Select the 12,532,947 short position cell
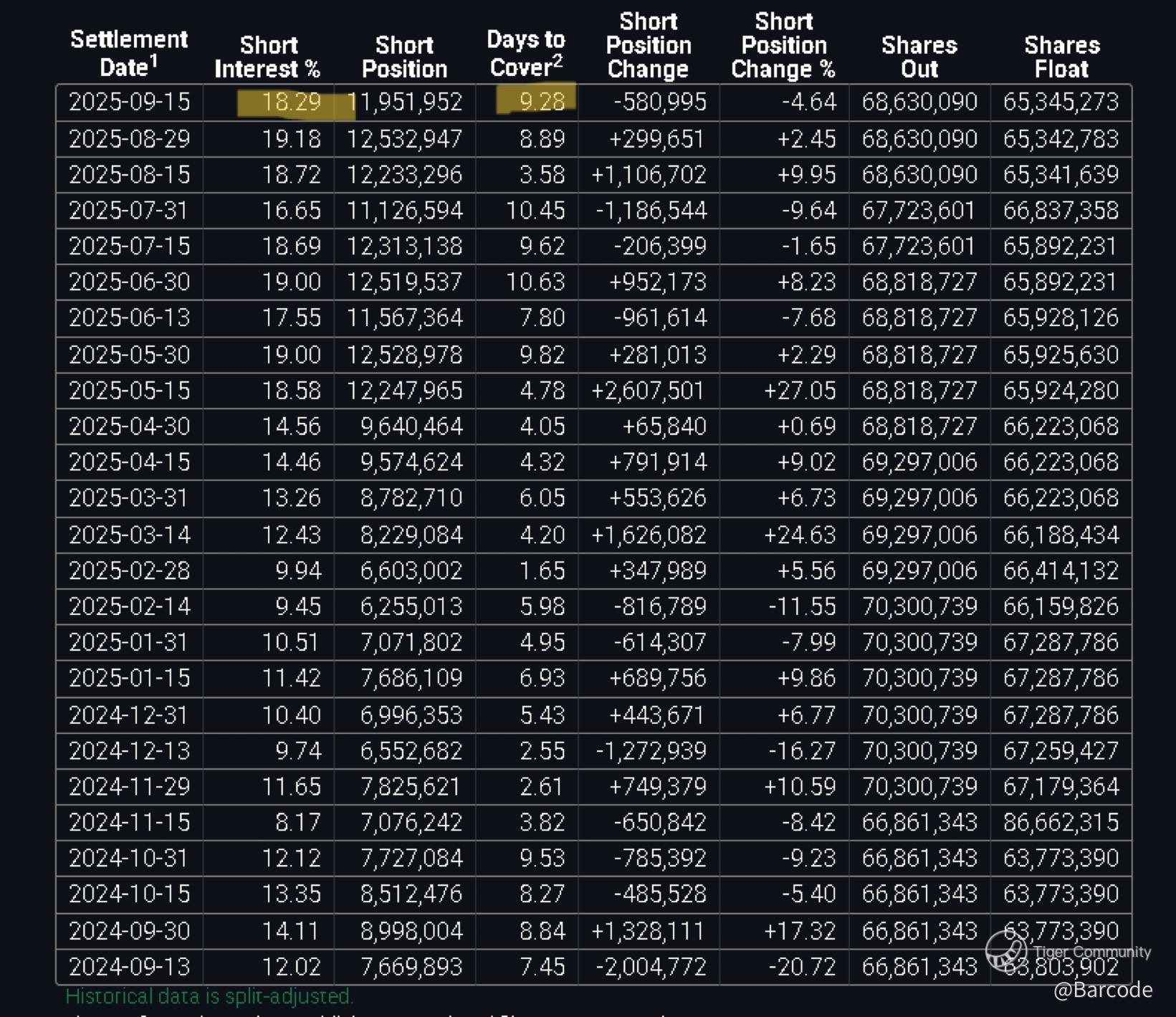Image resolution: width=1176 pixels, height=1017 pixels. [x=405, y=139]
